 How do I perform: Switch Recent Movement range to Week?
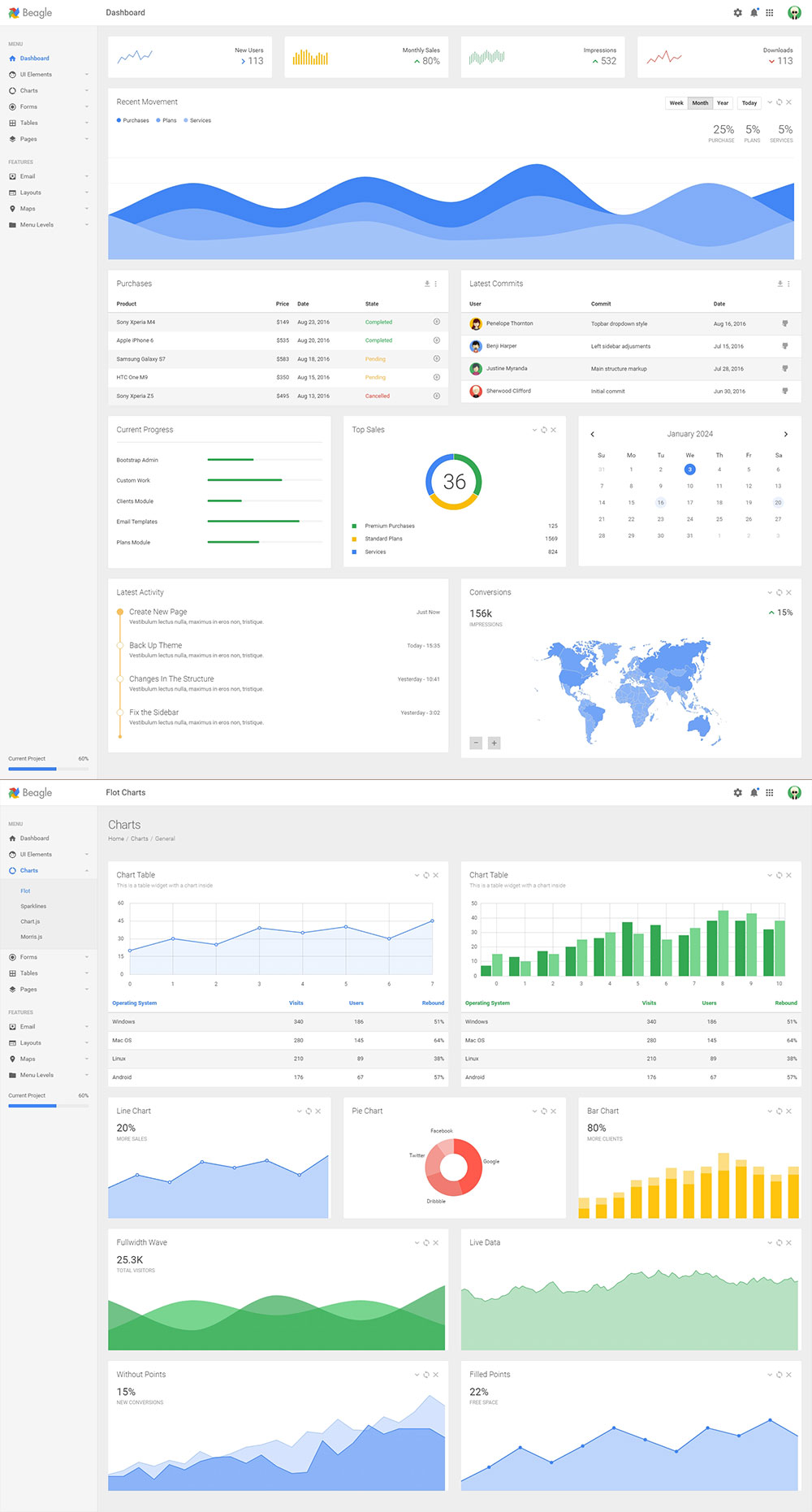tap(676, 103)
